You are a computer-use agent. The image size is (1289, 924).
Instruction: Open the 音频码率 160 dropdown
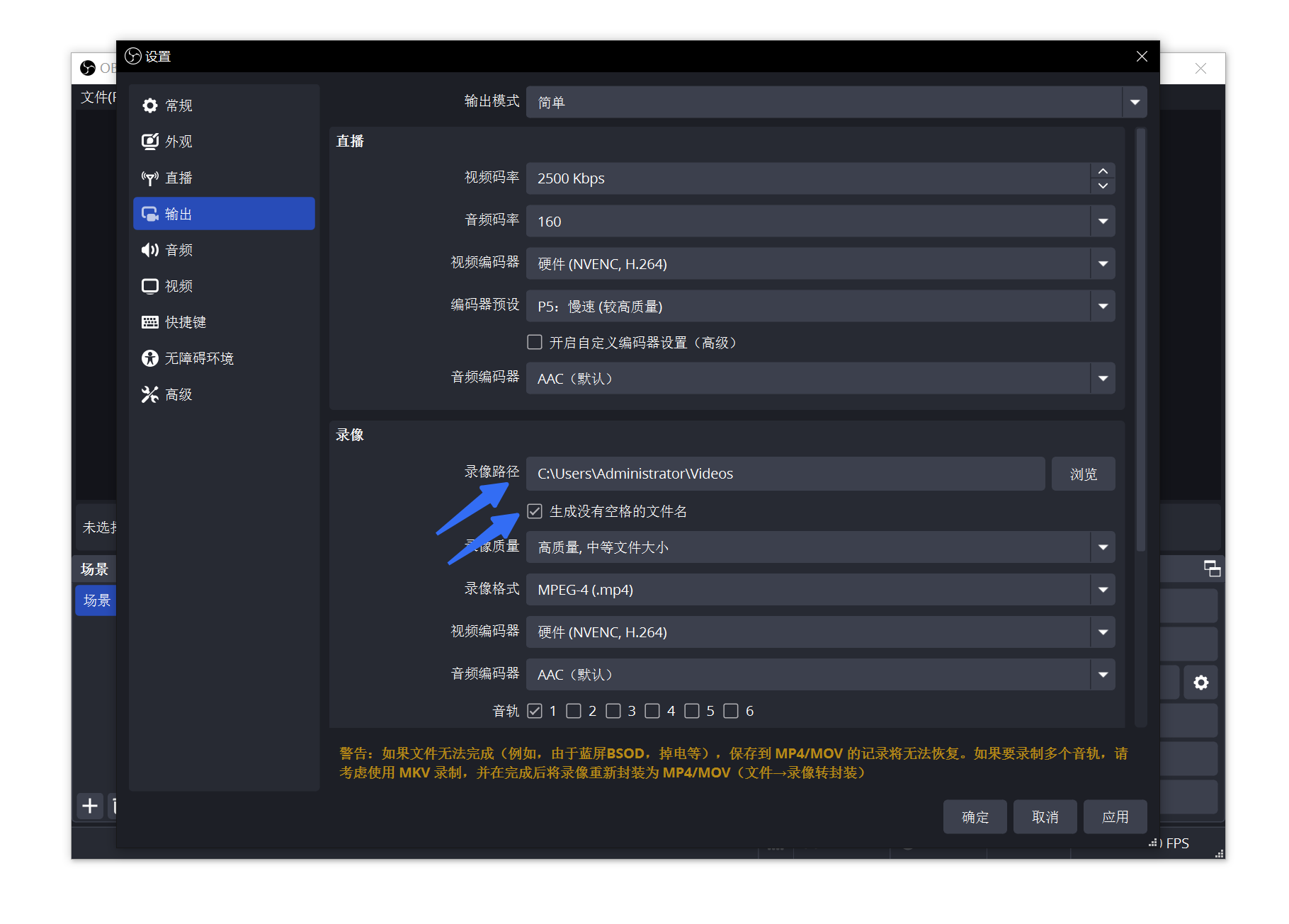(820, 222)
